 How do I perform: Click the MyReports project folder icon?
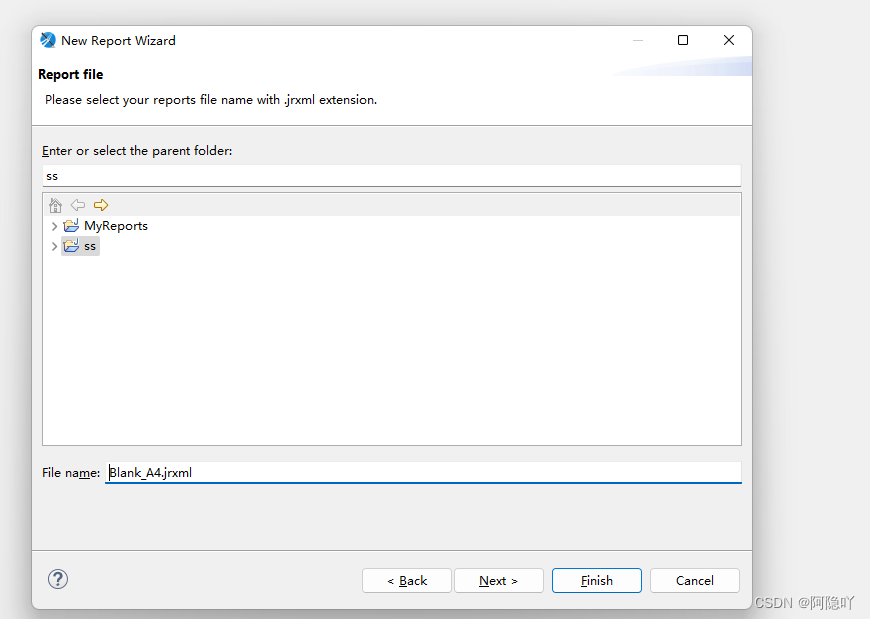point(70,225)
